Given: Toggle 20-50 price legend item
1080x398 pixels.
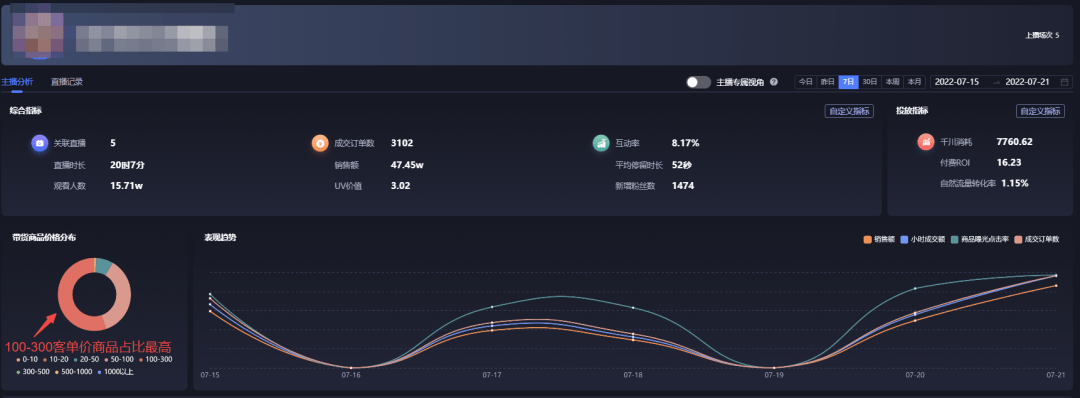Looking at the screenshot, I should [x=87, y=359].
